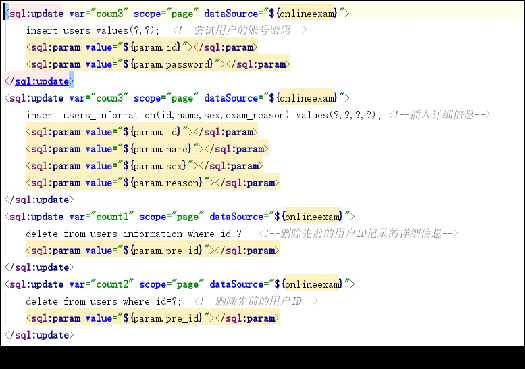This screenshot has height=369, width=525.
Task: Click the "insert users values(?,?);" statement
Action: point(92,31)
